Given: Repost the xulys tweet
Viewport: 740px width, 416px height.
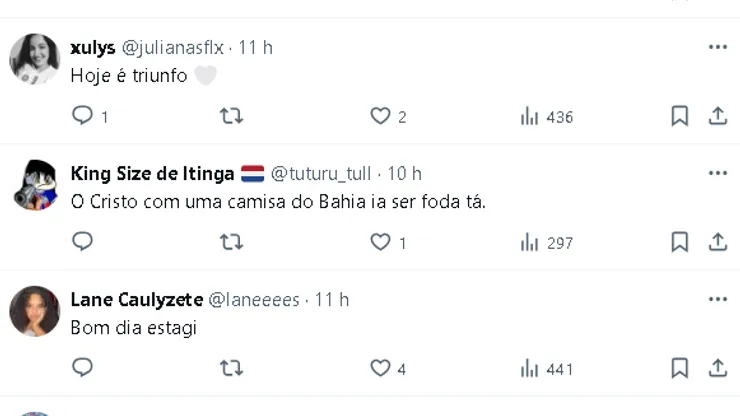Looking at the screenshot, I should [x=231, y=116].
